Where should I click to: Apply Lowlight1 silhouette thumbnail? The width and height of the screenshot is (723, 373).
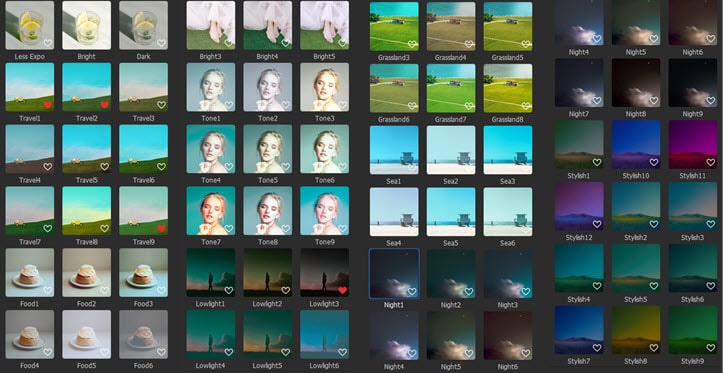211,272
